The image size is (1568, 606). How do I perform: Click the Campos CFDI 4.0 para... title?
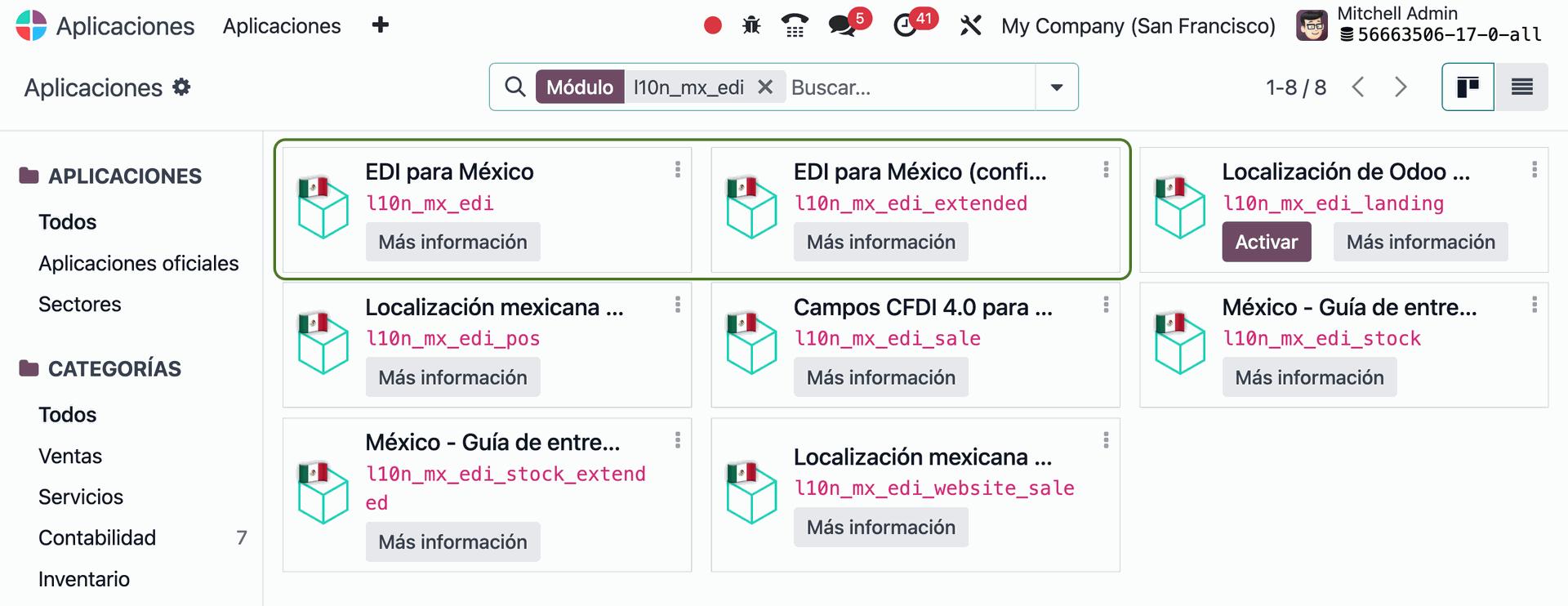pos(923,307)
